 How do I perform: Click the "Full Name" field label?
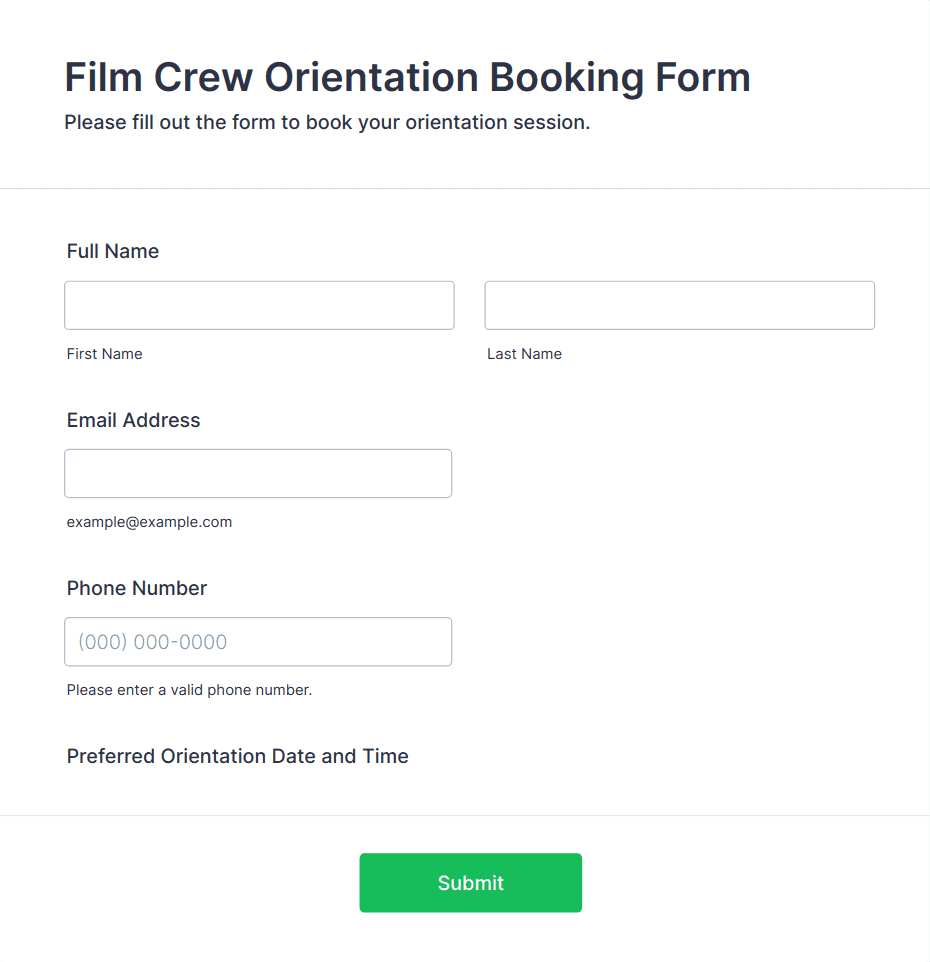pyautogui.click(x=113, y=251)
